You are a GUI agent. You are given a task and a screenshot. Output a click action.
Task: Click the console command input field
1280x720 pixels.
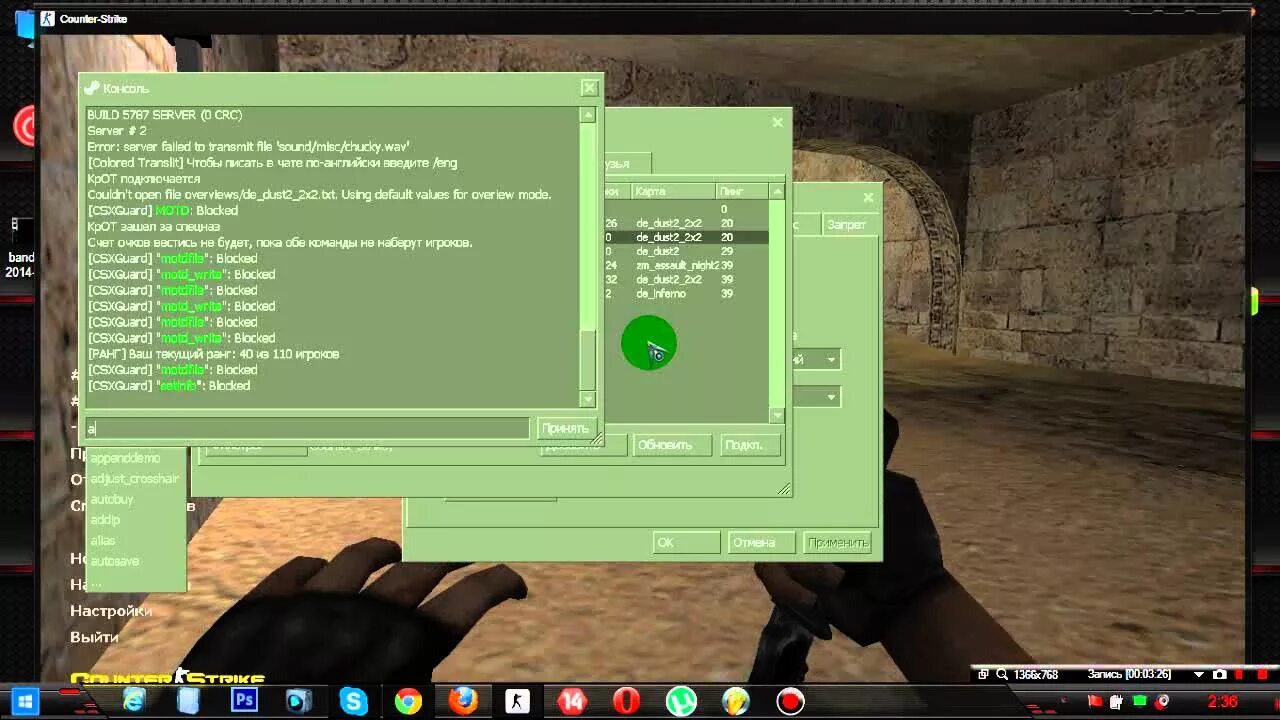pos(307,428)
